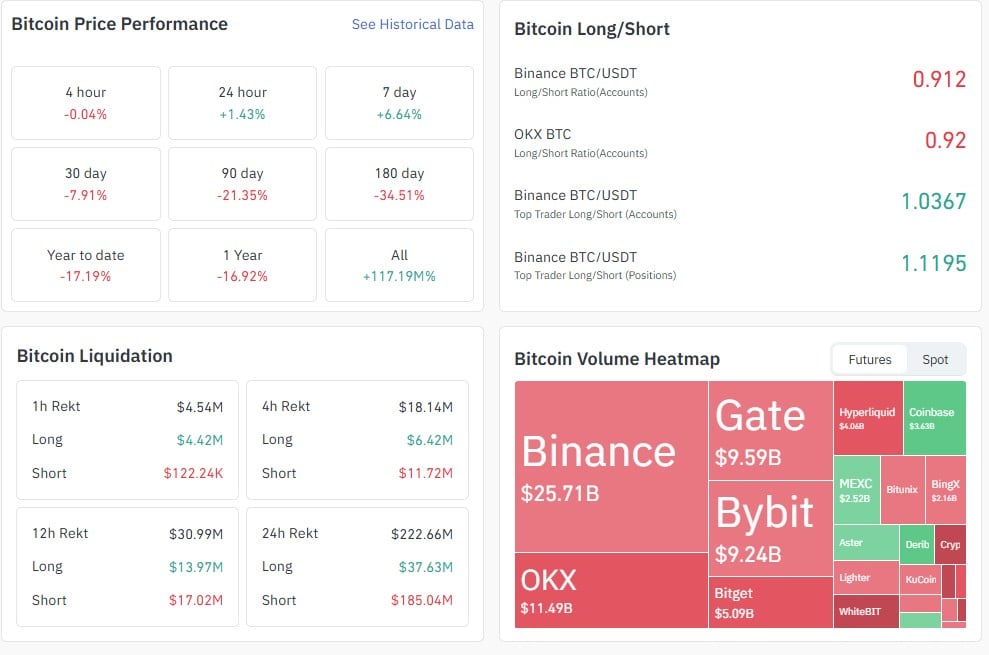The height and width of the screenshot is (655, 989).
Task: Click the OKX BTC long/short ratio row
Action: tap(740, 141)
